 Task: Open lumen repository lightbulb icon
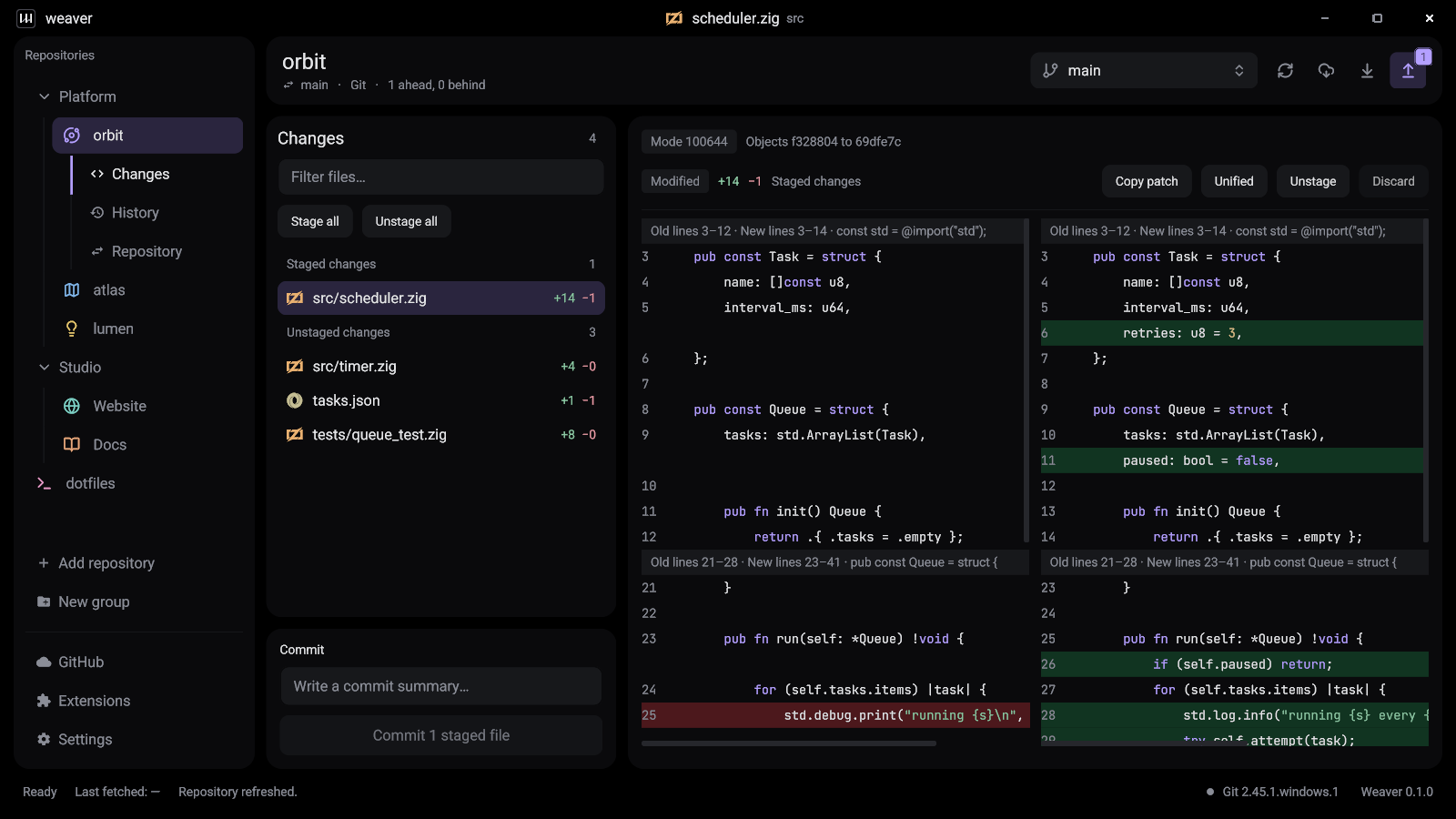point(72,329)
